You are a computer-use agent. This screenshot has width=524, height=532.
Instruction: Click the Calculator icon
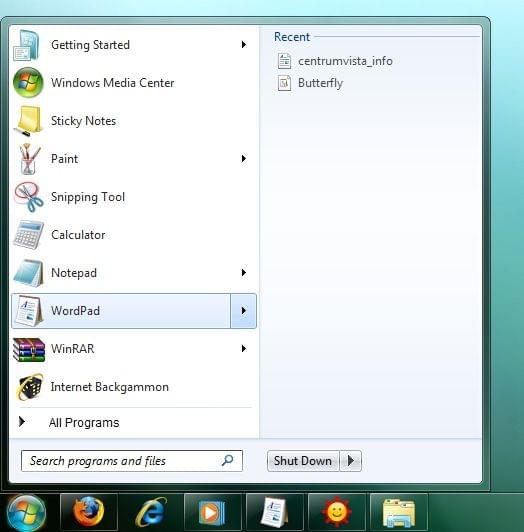click(x=29, y=235)
